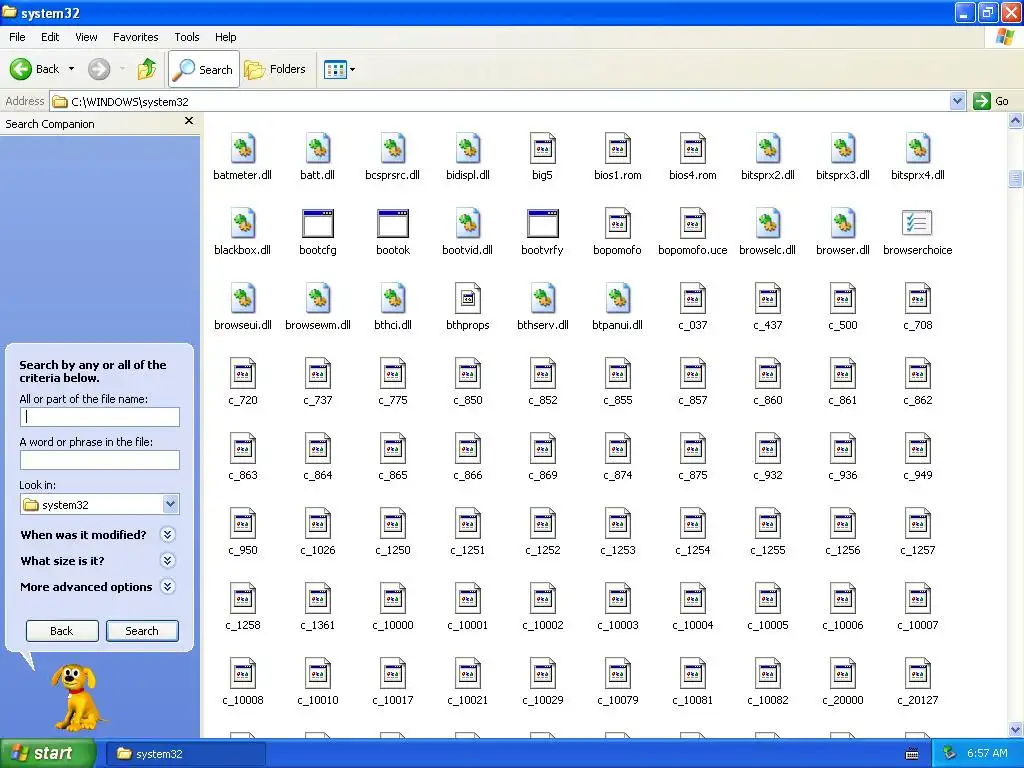Click the address bar path field

click(500, 101)
